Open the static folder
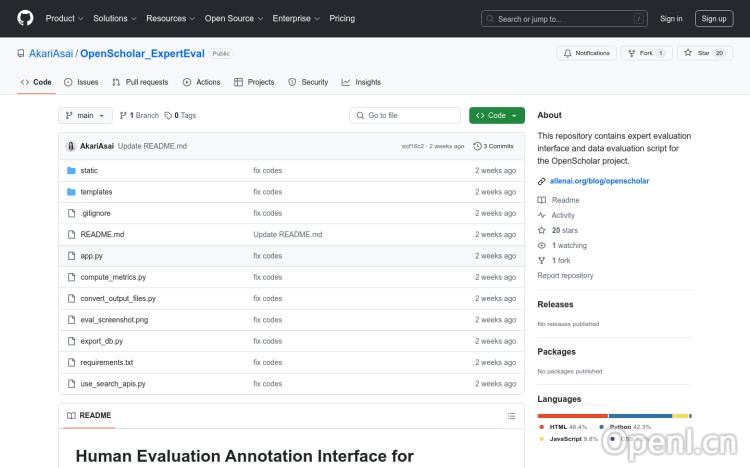The width and height of the screenshot is (750, 468). pos(89,170)
